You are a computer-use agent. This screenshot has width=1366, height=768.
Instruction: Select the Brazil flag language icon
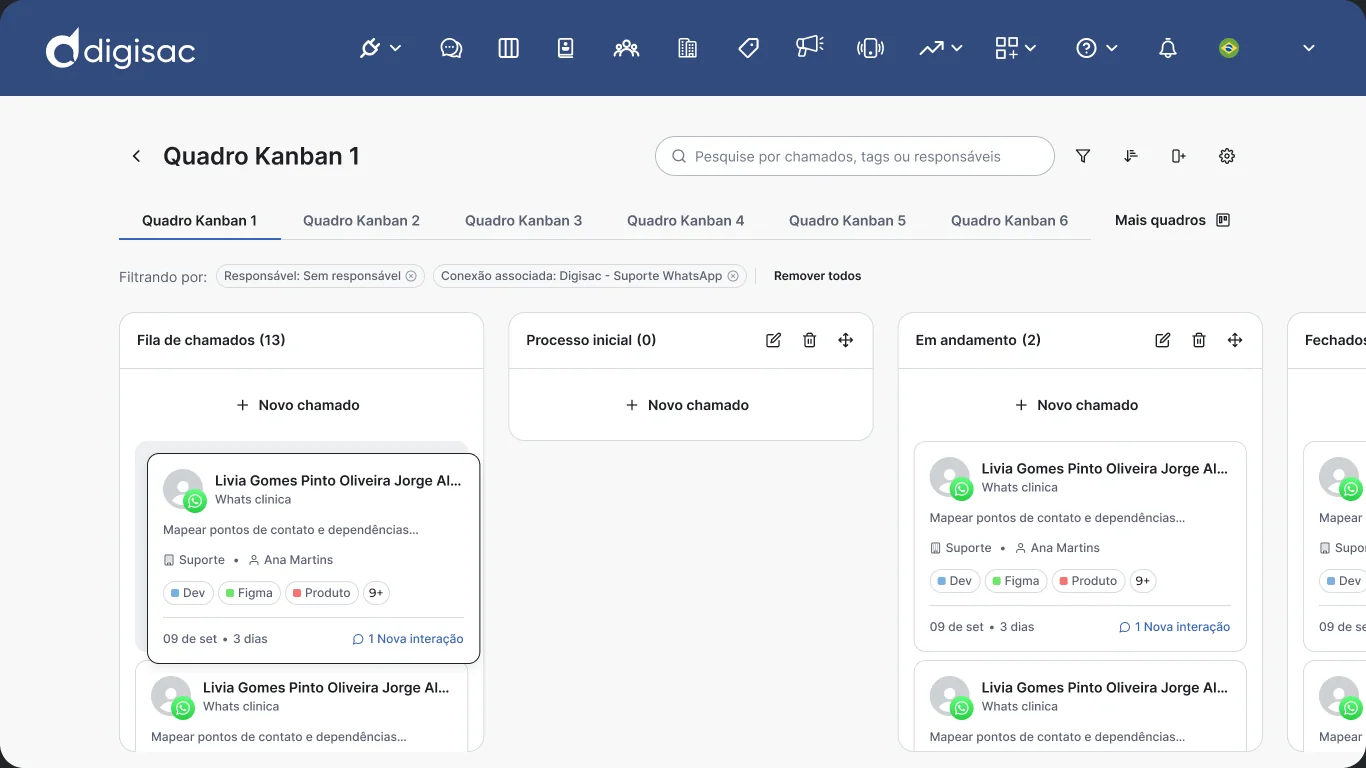(1229, 48)
